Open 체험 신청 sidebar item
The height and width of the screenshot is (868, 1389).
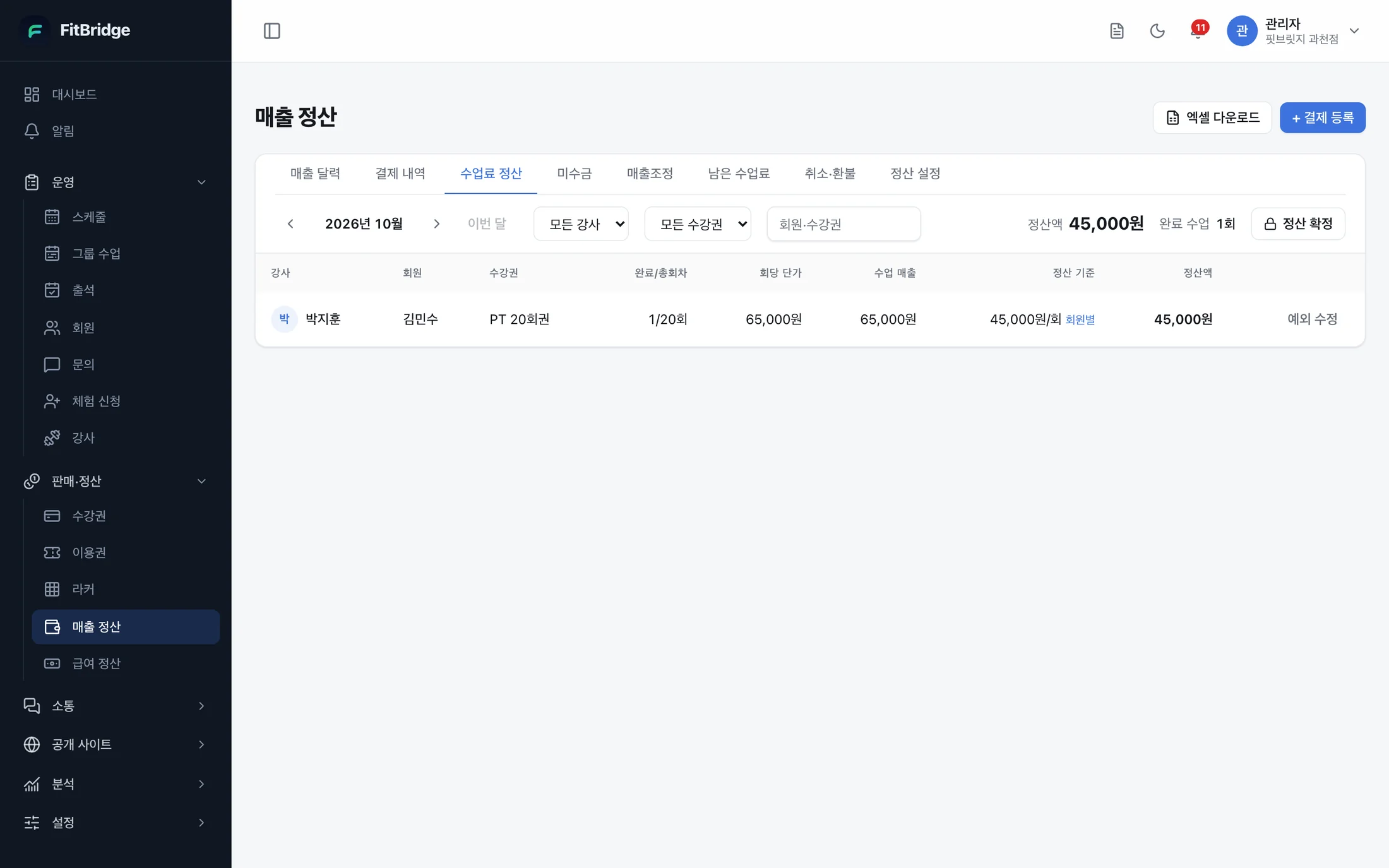[126, 401]
